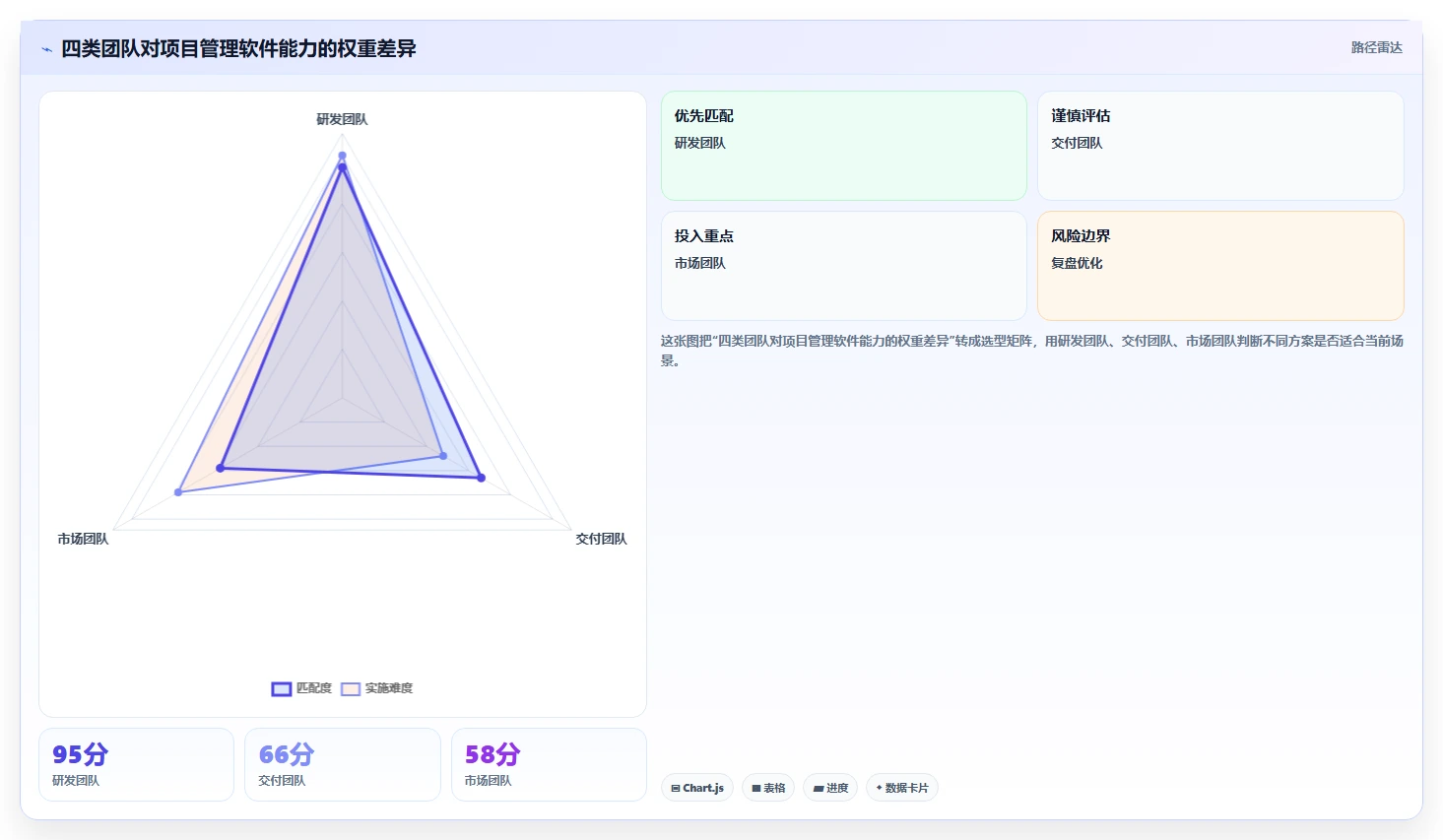Viewport: 1443px width, 840px height.
Task: Toggle the 匹配度 series in the legend
Action: coord(302,688)
